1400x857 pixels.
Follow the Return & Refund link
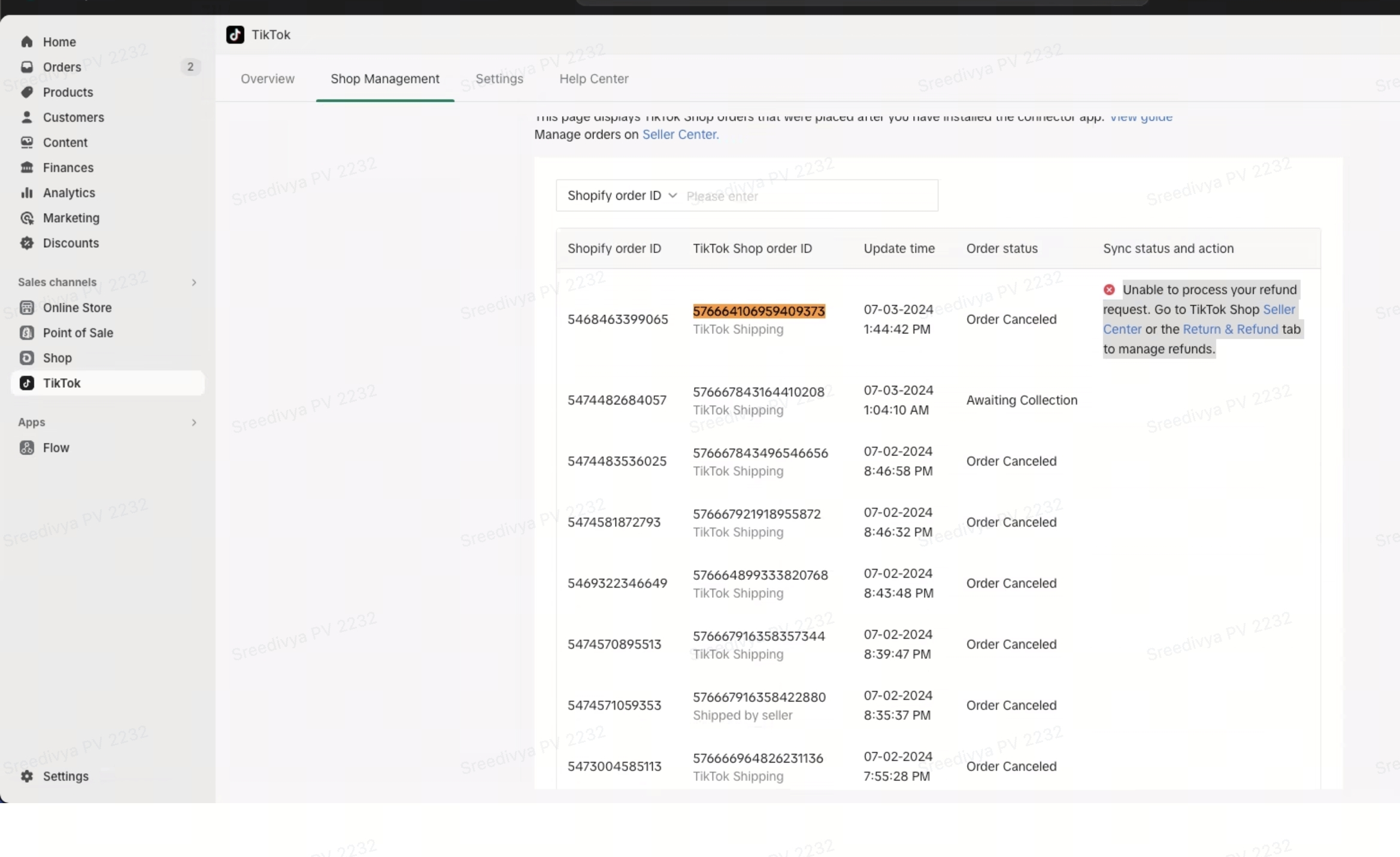click(x=1230, y=329)
